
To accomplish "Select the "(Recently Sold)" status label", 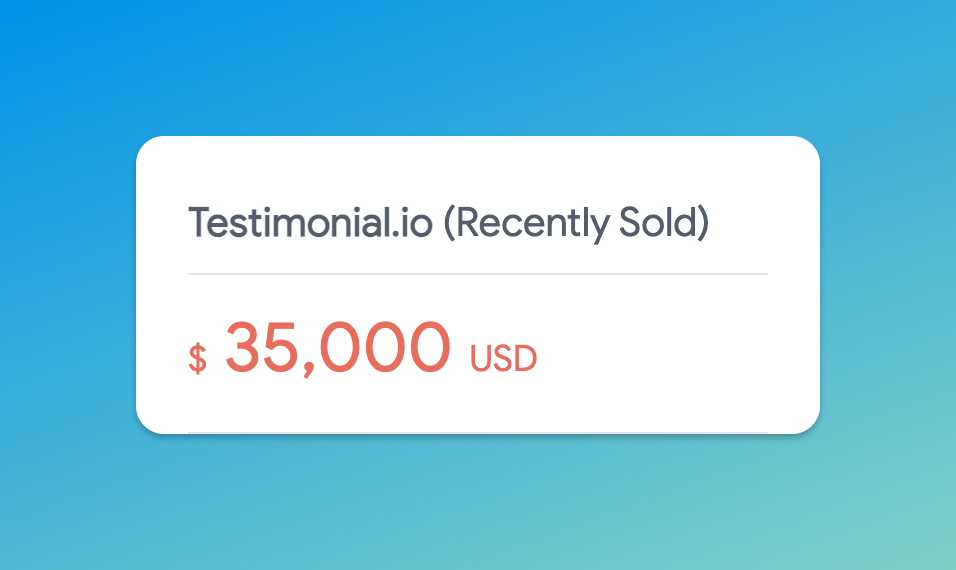I will tap(576, 224).
